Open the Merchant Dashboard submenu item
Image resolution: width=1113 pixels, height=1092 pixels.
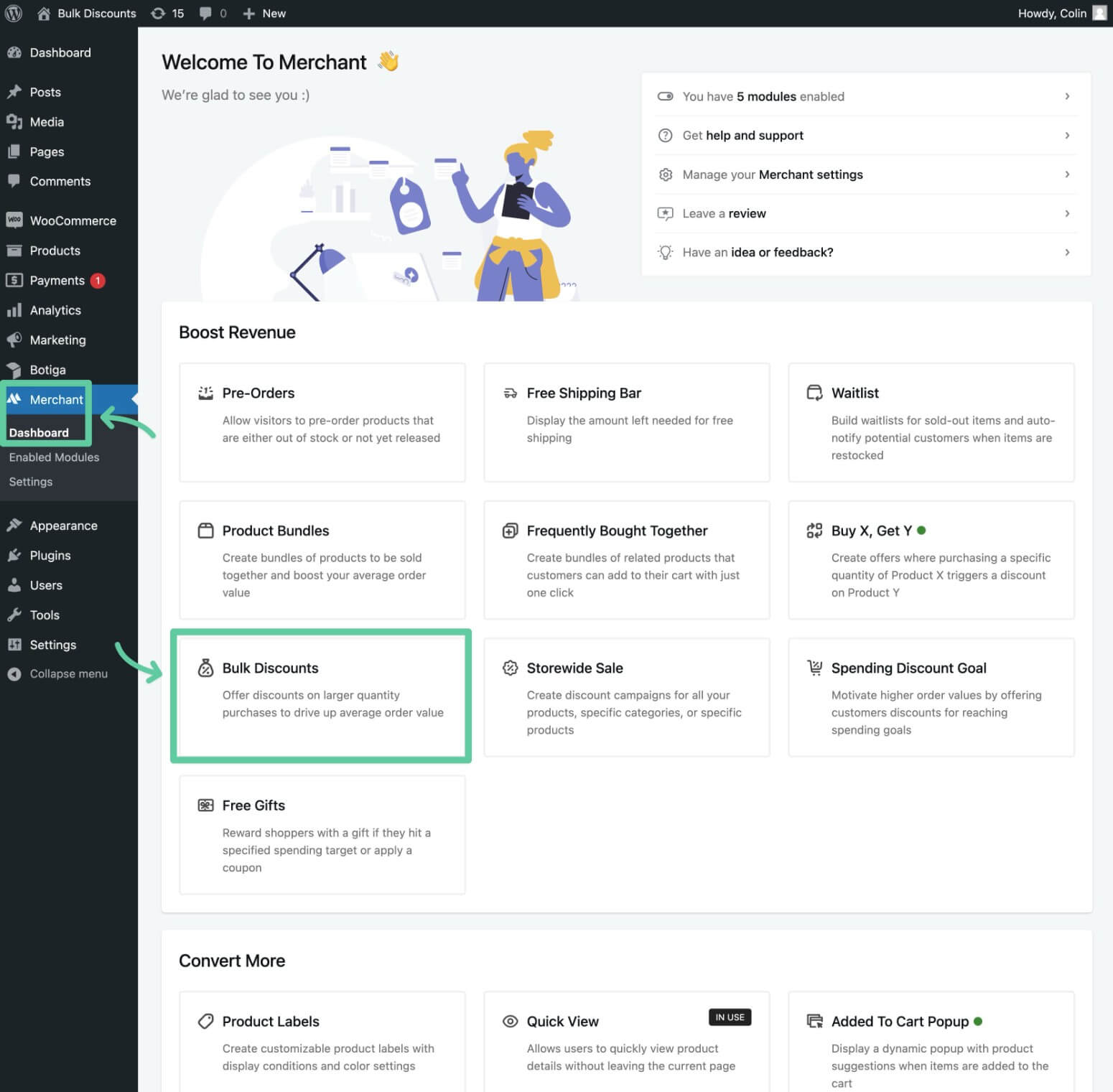[x=39, y=432]
